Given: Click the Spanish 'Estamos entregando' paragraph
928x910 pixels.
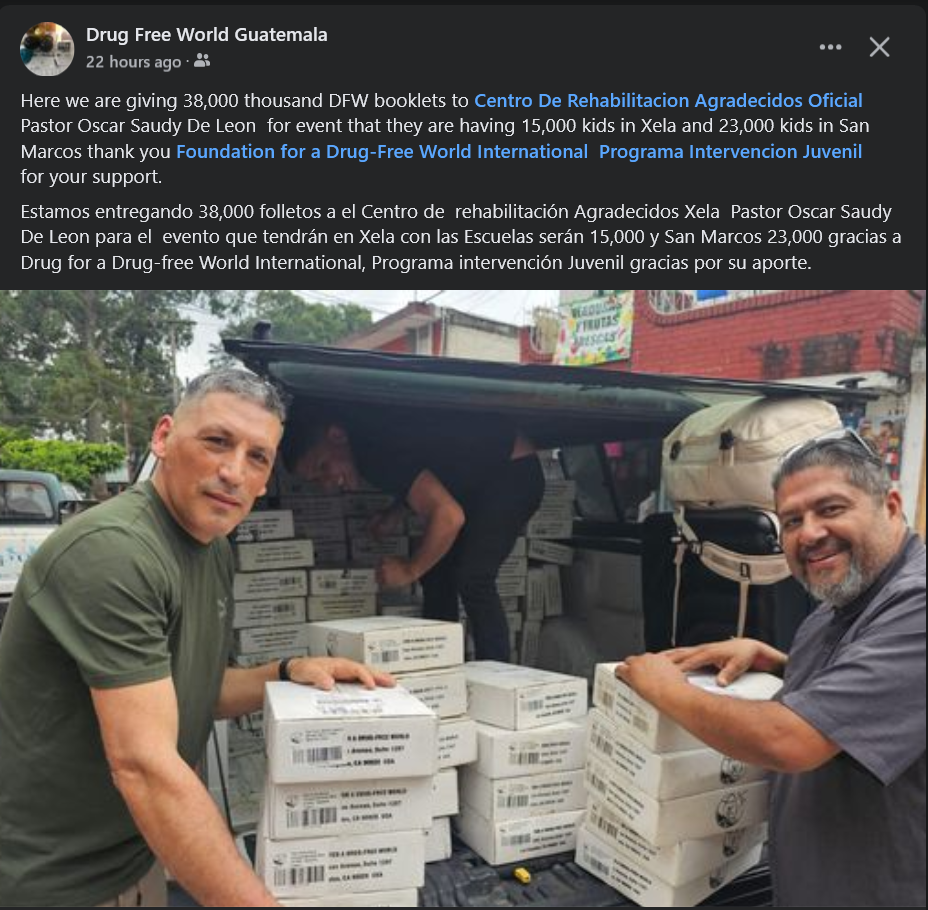Looking at the screenshot, I should [x=460, y=237].
